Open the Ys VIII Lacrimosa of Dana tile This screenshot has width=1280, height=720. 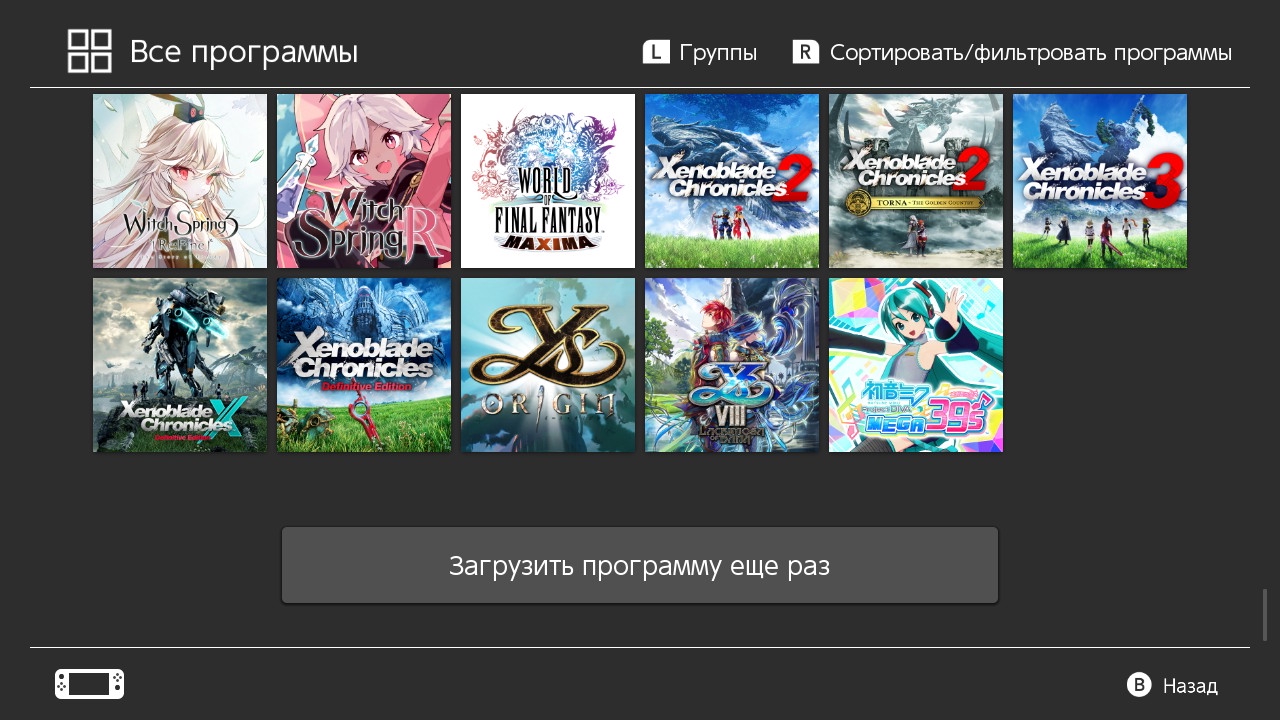coord(732,365)
